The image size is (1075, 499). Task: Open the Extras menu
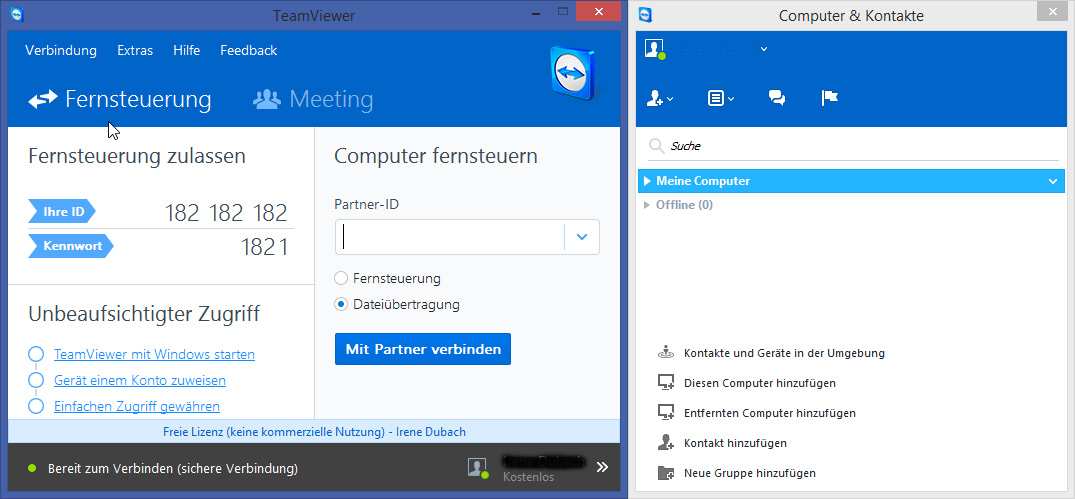[x=135, y=50]
